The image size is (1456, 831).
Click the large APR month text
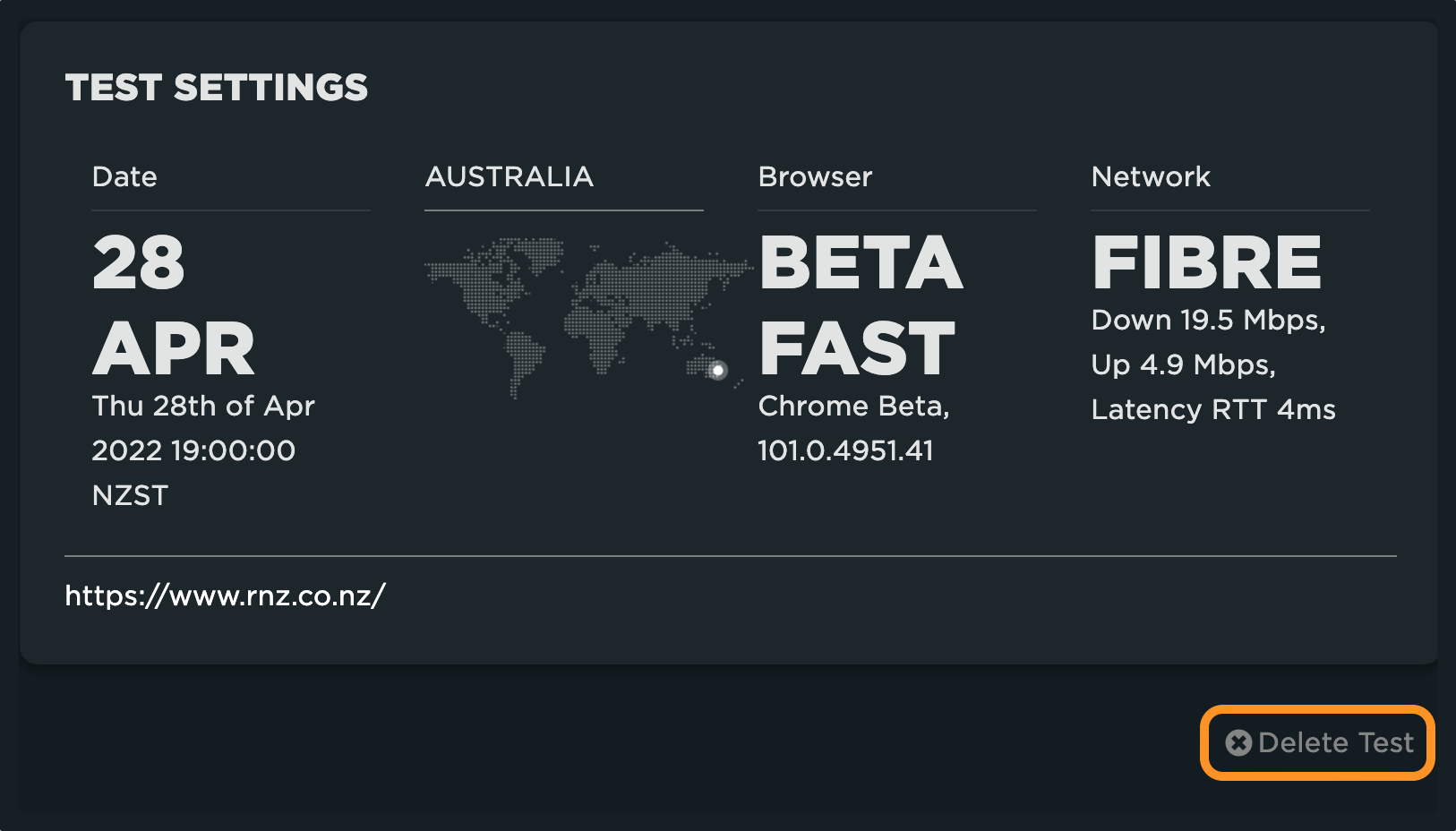174,349
